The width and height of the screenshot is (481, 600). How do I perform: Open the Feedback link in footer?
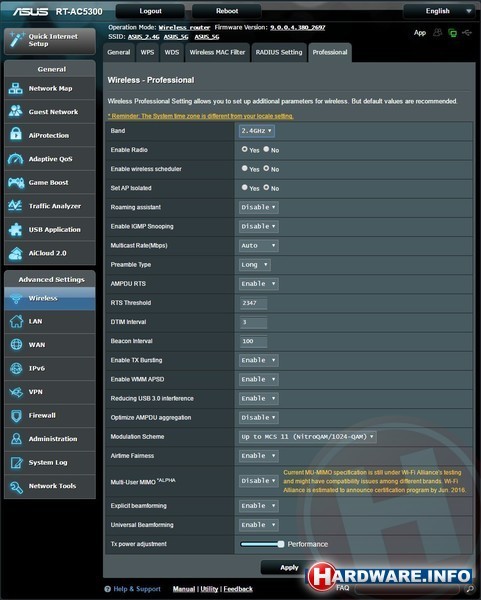point(238,589)
